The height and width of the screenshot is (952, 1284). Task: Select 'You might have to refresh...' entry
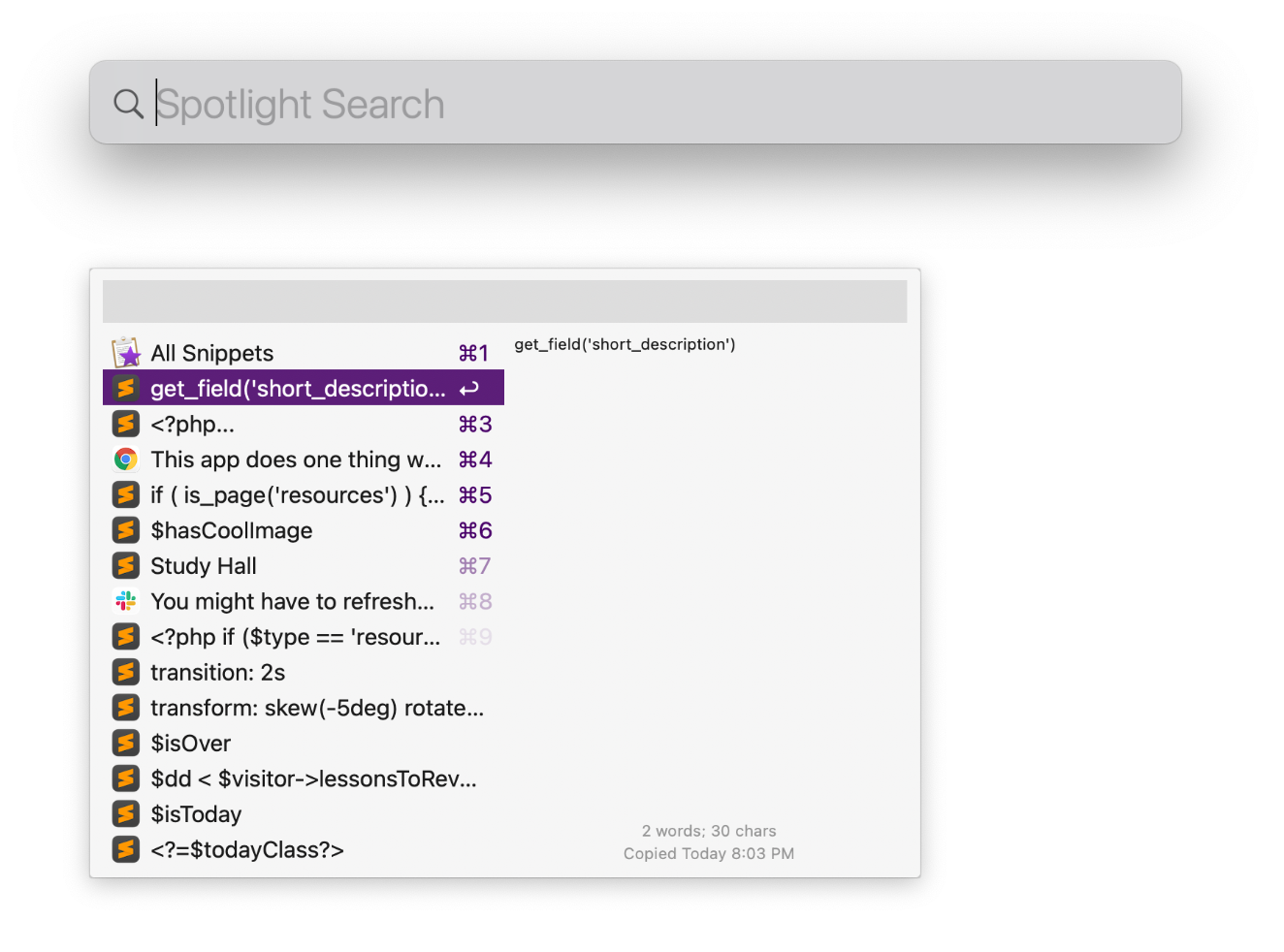(x=304, y=601)
